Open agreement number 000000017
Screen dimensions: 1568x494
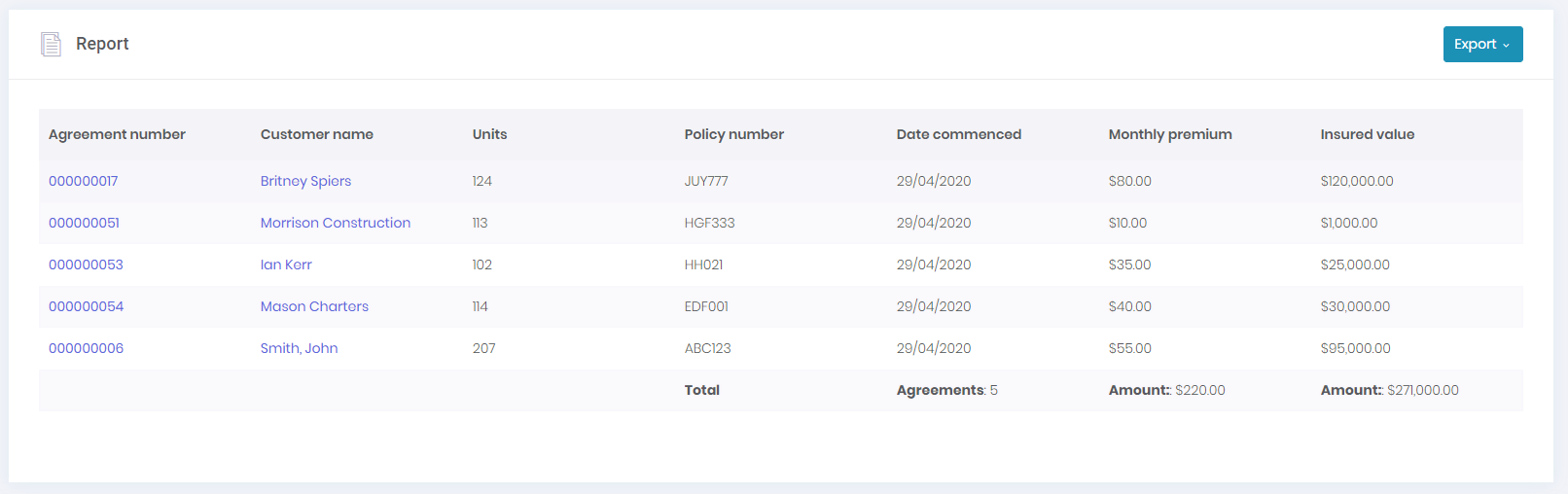click(x=84, y=181)
